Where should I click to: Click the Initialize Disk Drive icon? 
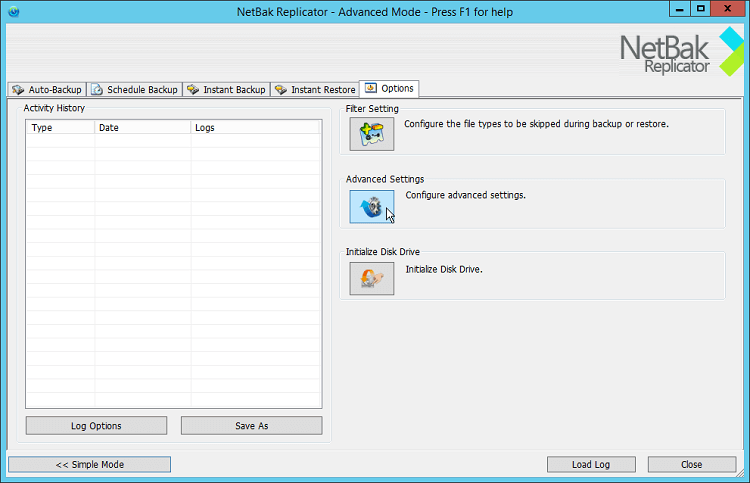point(372,279)
